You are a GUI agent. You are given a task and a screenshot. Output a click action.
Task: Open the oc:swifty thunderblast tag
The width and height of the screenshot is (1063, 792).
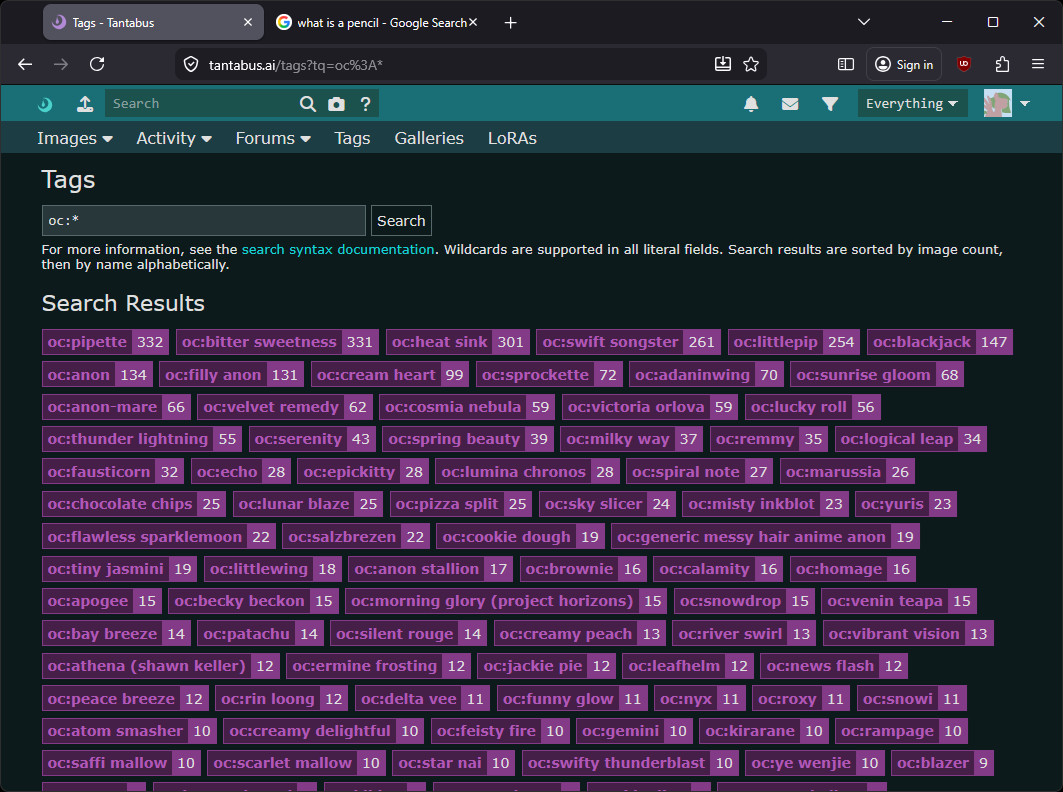click(630, 763)
